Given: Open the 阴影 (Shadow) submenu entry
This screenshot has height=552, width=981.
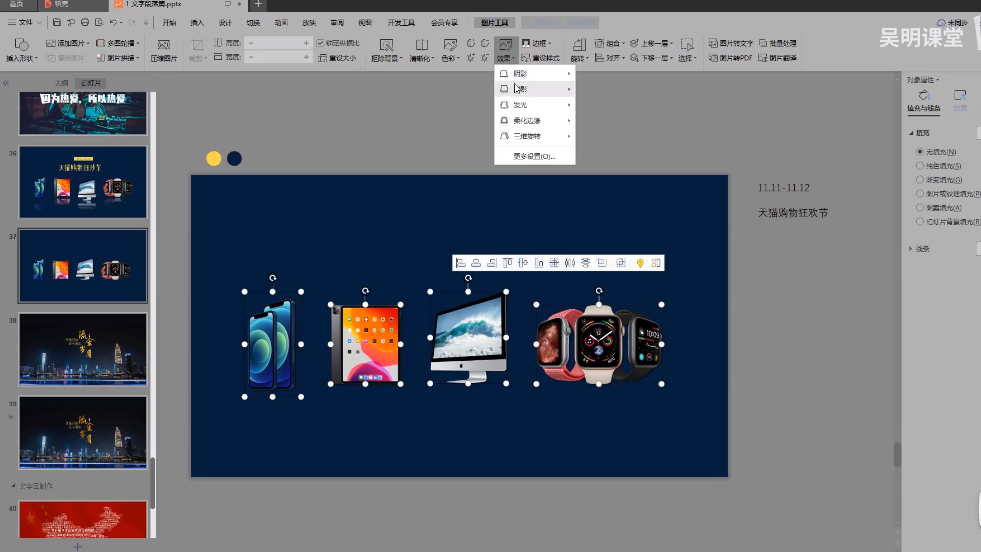Looking at the screenshot, I should pyautogui.click(x=535, y=73).
